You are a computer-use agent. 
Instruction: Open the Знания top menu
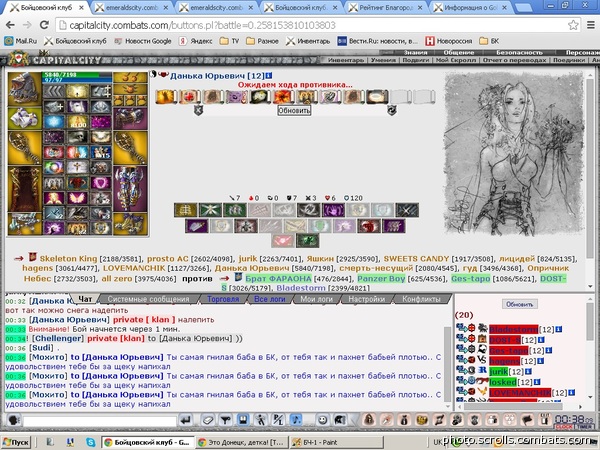click(416, 52)
